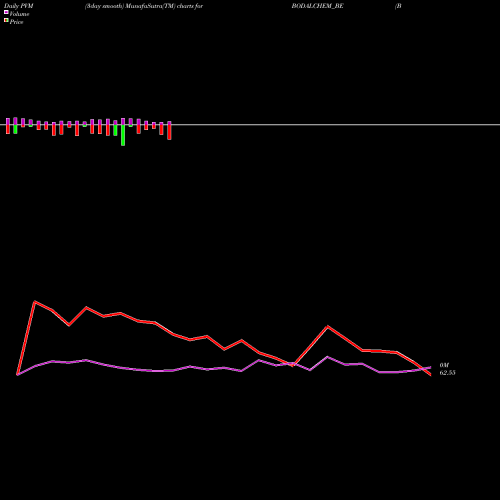Click the 'Daily PVM' title text

point(19,6)
